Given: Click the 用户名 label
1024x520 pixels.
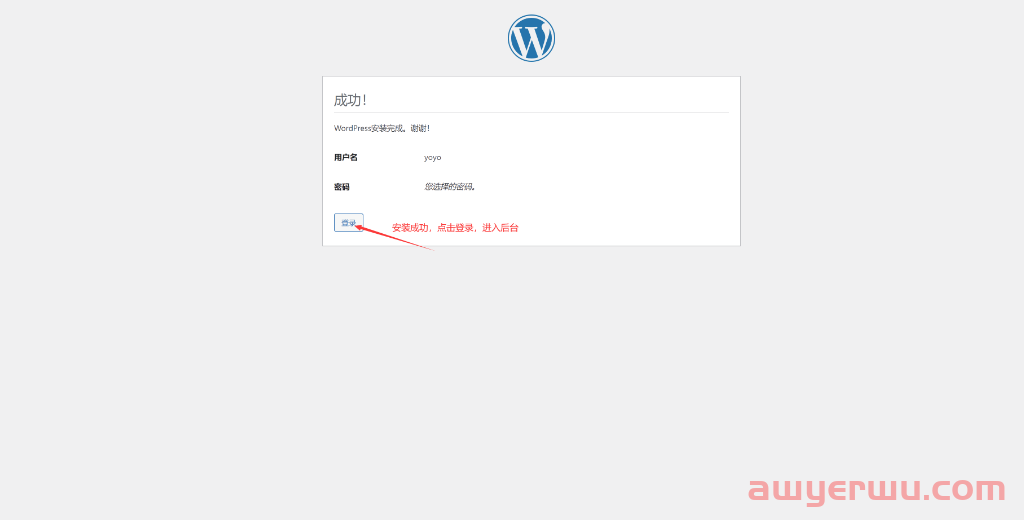Looking at the screenshot, I should pyautogui.click(x=345, y=157).
